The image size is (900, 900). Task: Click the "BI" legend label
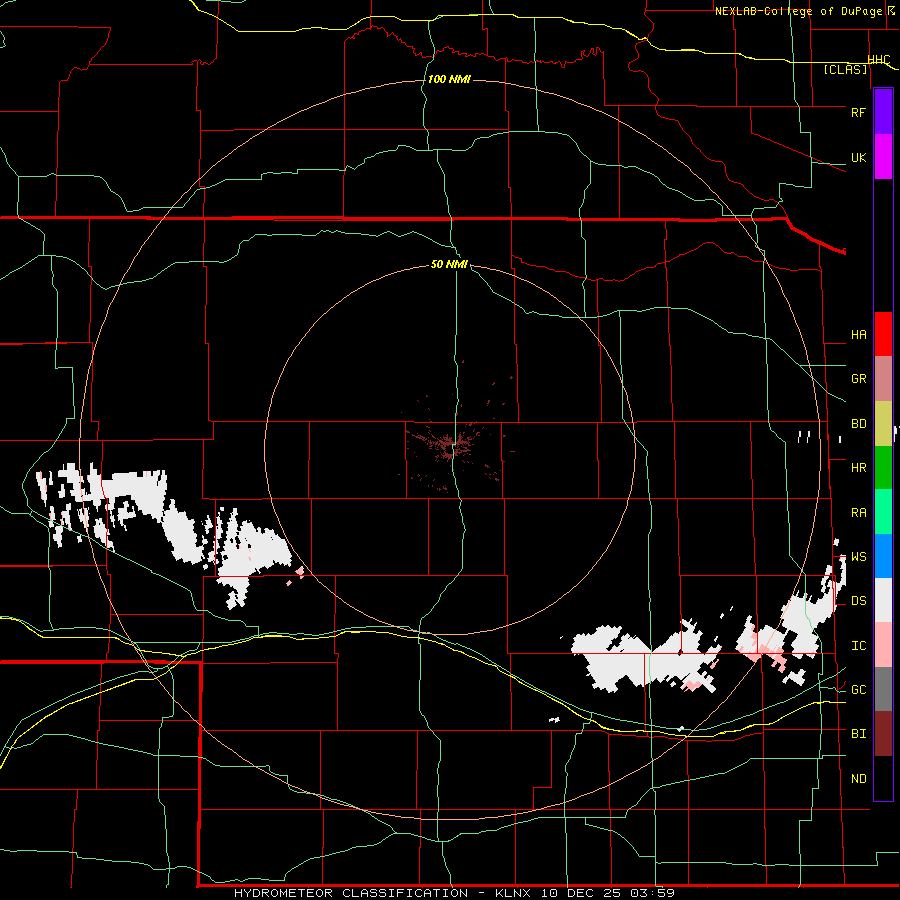[859, 734]
